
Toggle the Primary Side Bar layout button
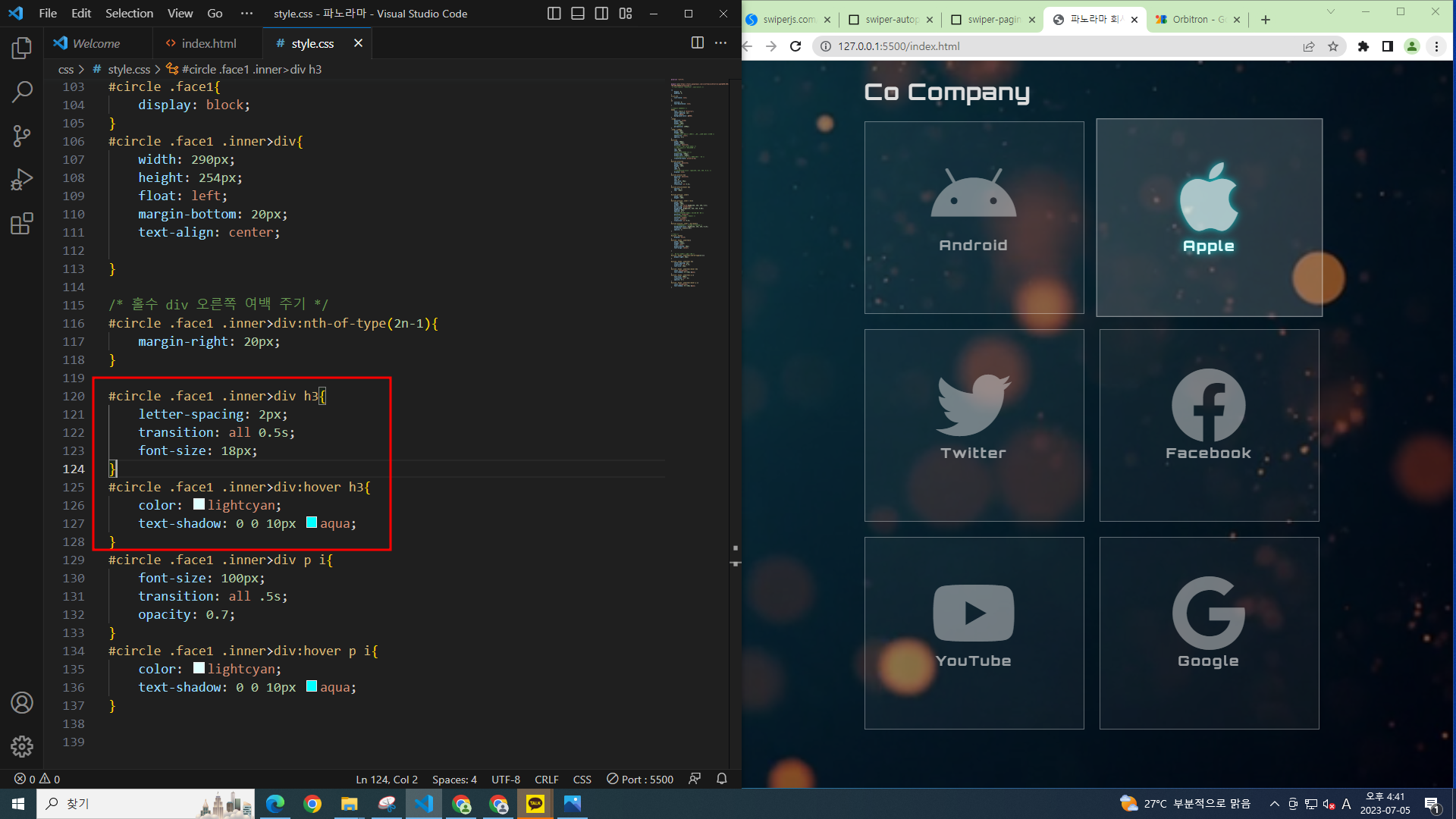554,14
